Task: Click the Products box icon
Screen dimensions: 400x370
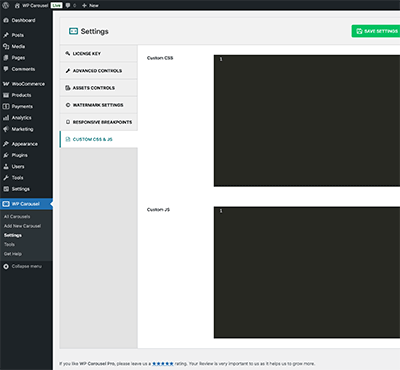Action: [x=6, y=95]
